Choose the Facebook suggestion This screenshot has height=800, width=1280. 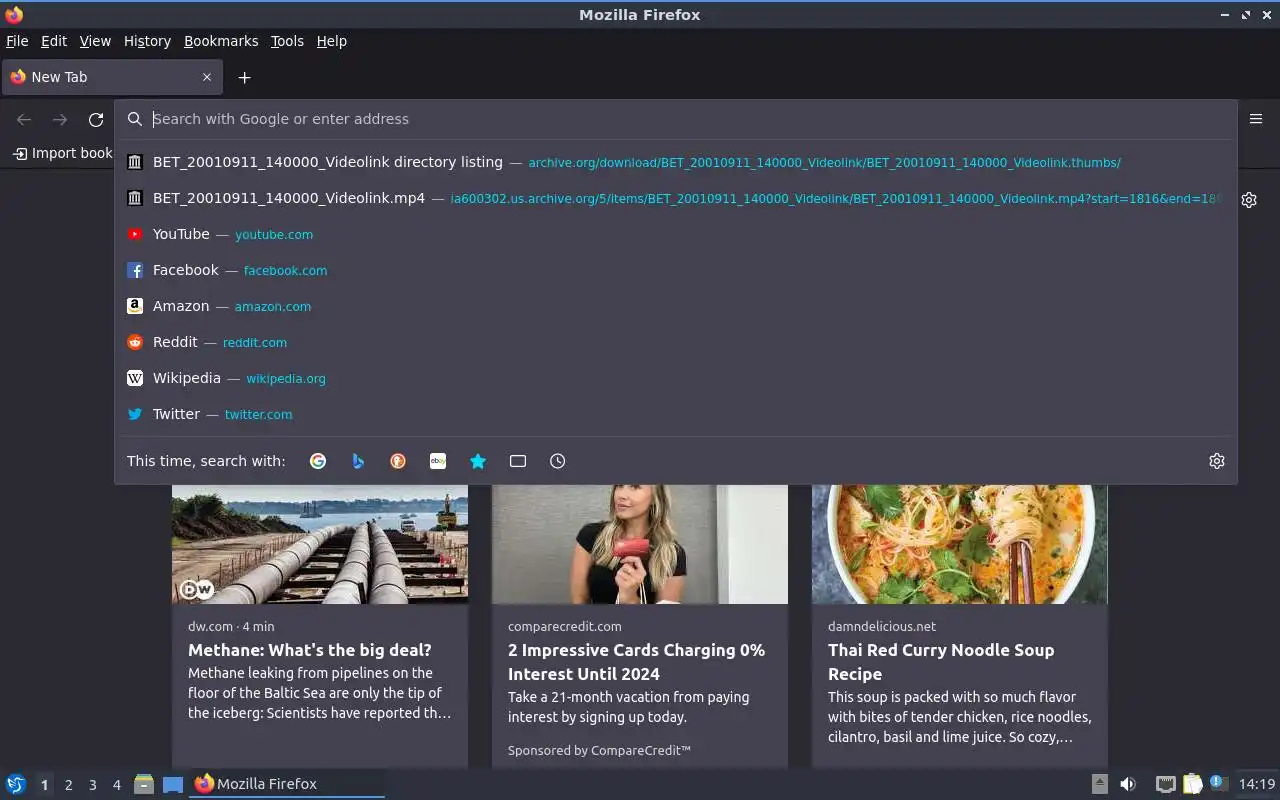676,270
